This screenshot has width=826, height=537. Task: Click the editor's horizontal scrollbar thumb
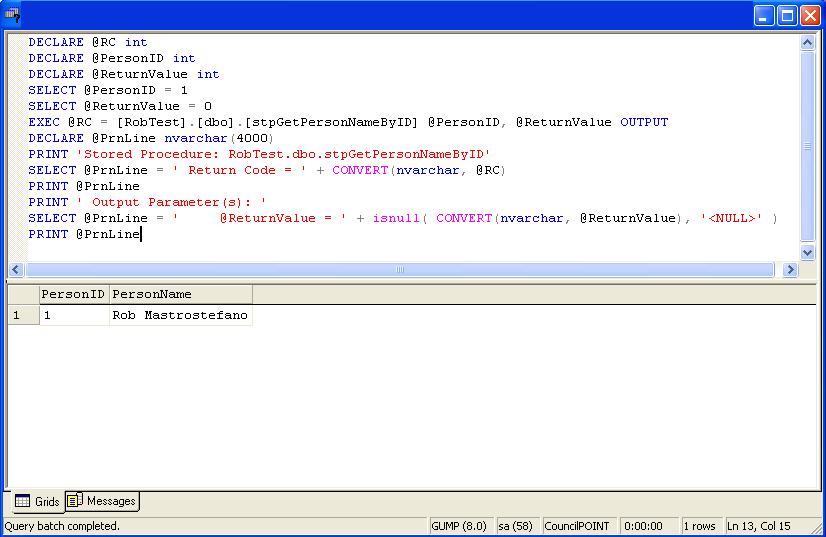400,270
